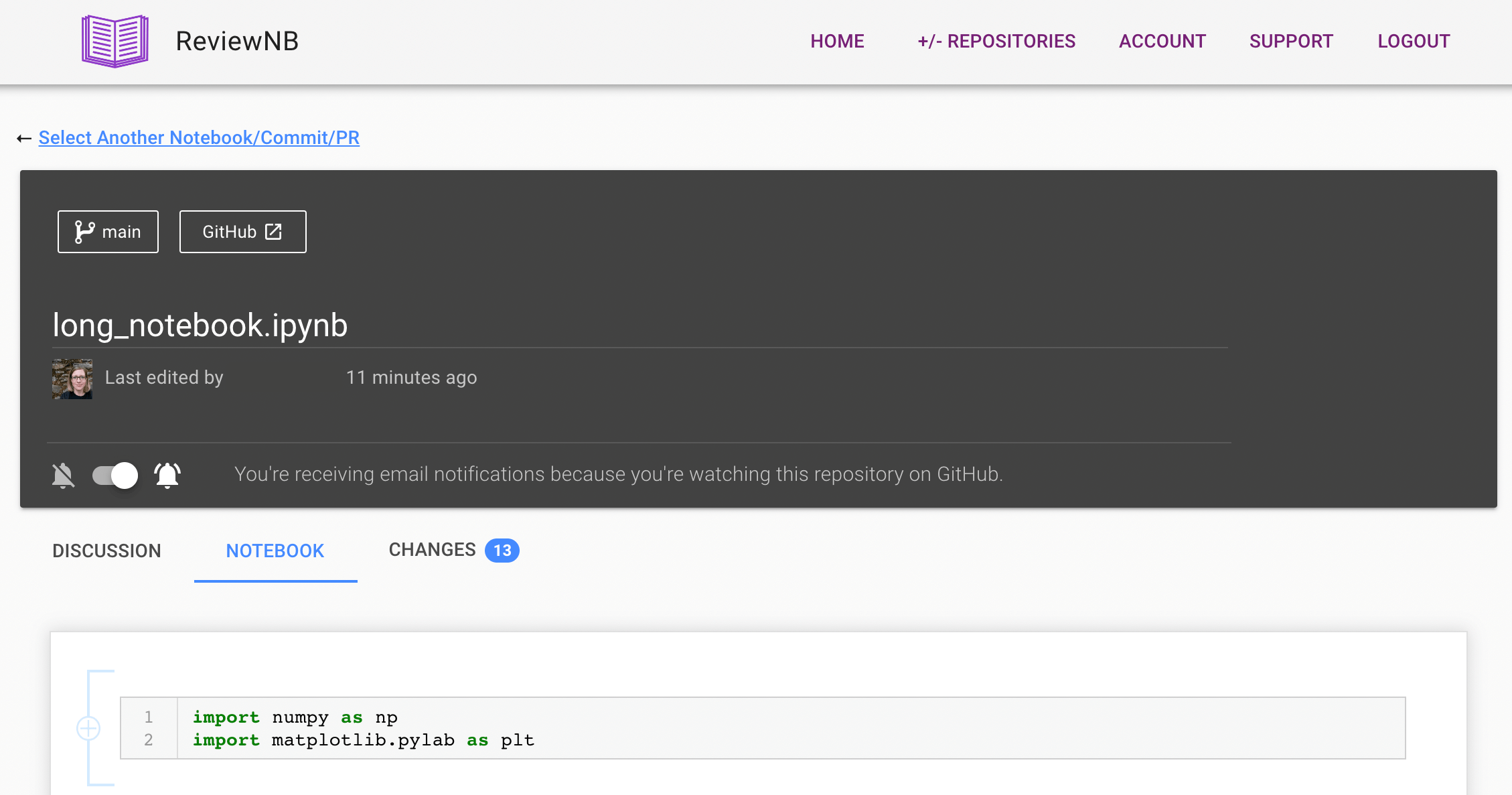Image resolution: width=1512 pixels, height=795 pixels.
Task: Go to Home in navigation
Action: click(837, 41)
